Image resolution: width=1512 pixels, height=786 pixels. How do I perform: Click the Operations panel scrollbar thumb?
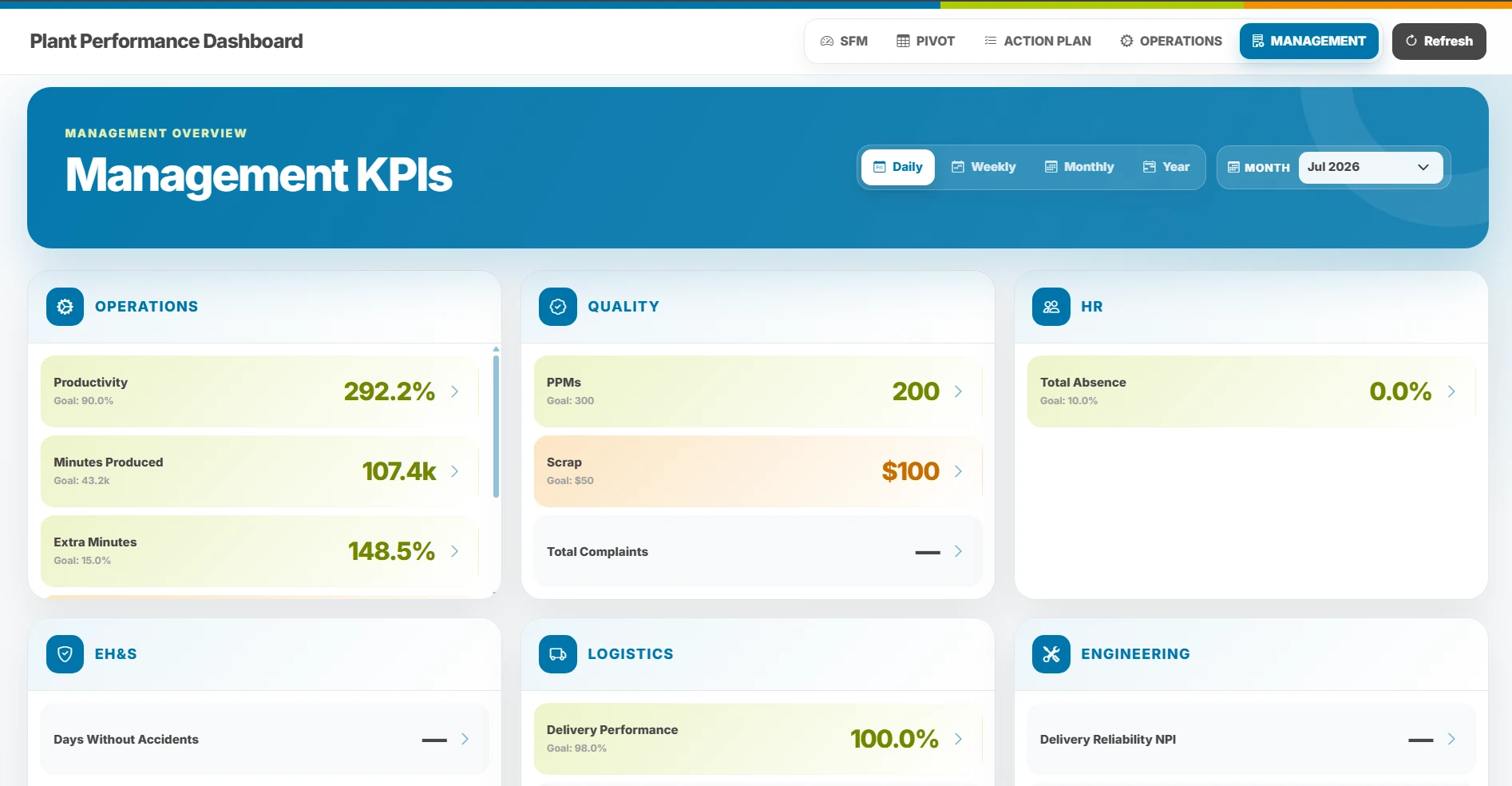pos(496,427)
